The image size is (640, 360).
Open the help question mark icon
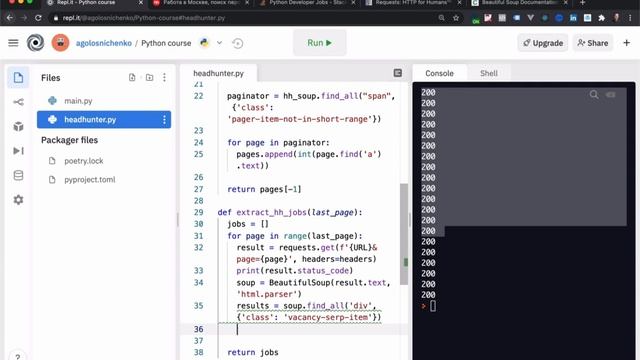(x=18, y=357)
